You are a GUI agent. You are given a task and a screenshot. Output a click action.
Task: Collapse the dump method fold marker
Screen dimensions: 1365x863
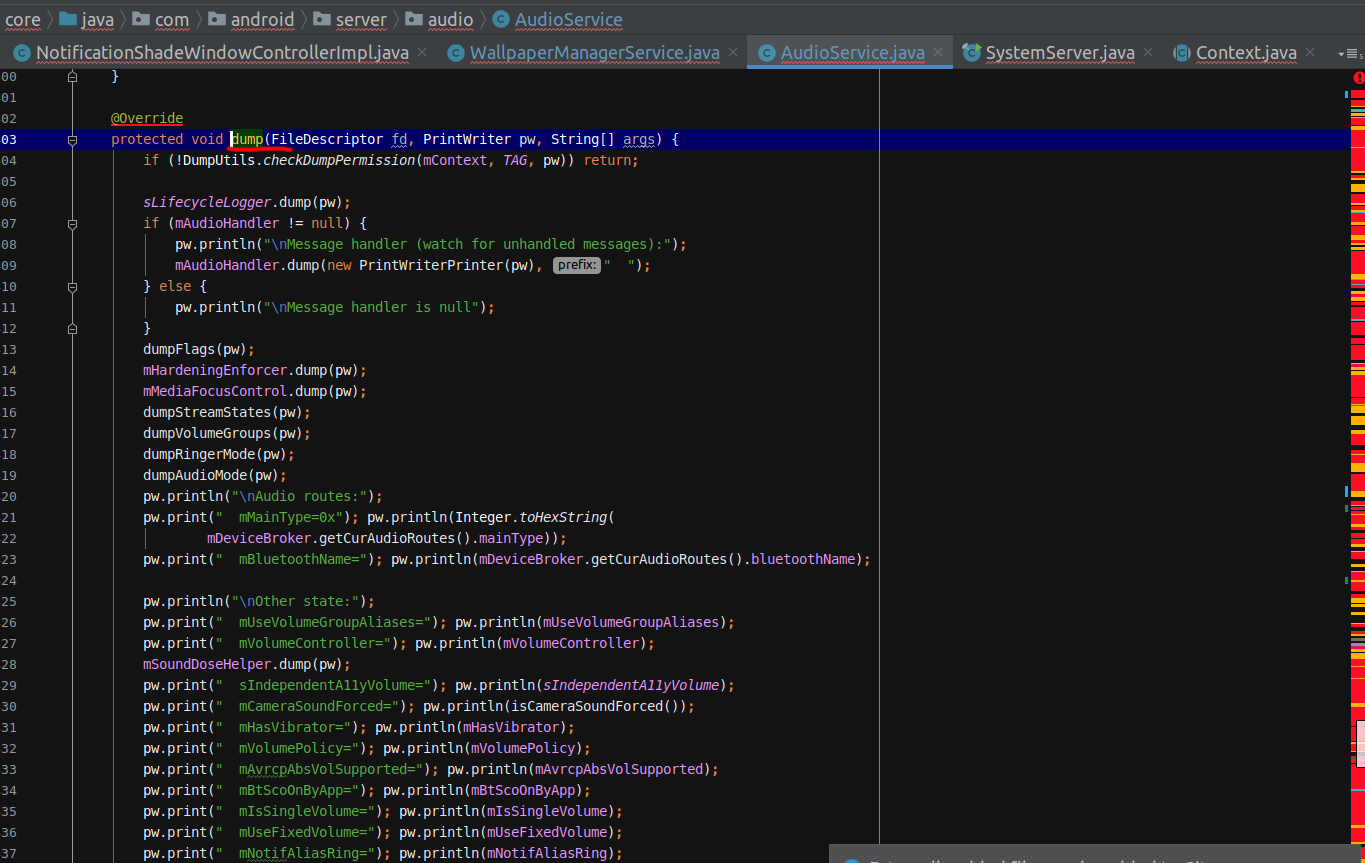click(72, 140)
